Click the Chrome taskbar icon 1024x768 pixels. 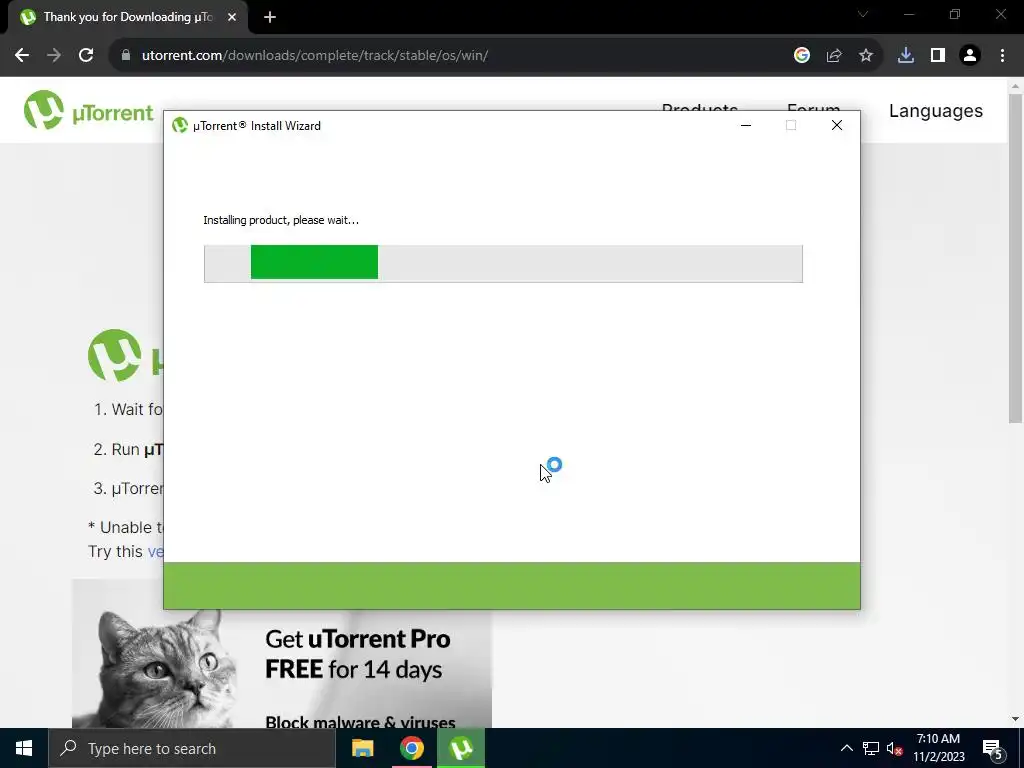pyautogui.click(x=411, y=748)
